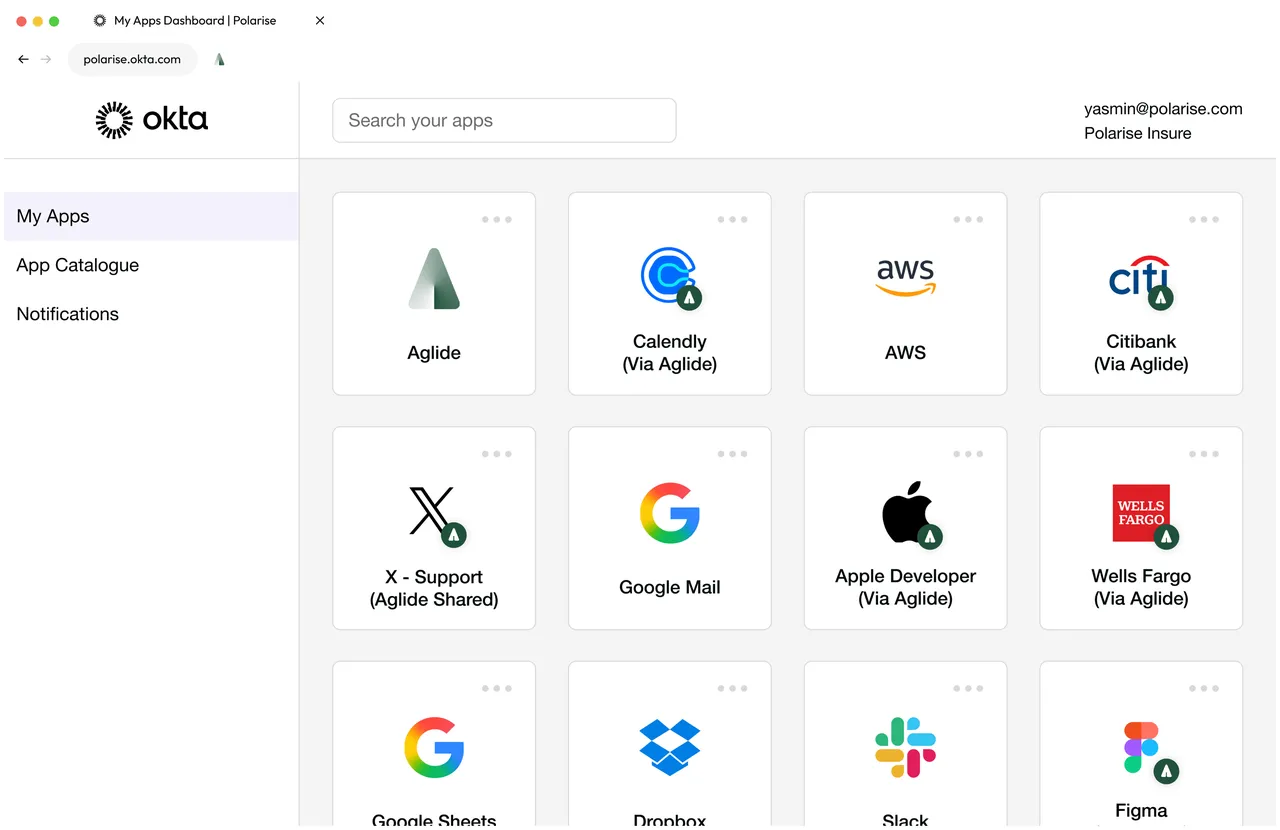Click the Aglide badge on Citibank logo
The width and height of the screenshot is (1280, 830).
1160,298
